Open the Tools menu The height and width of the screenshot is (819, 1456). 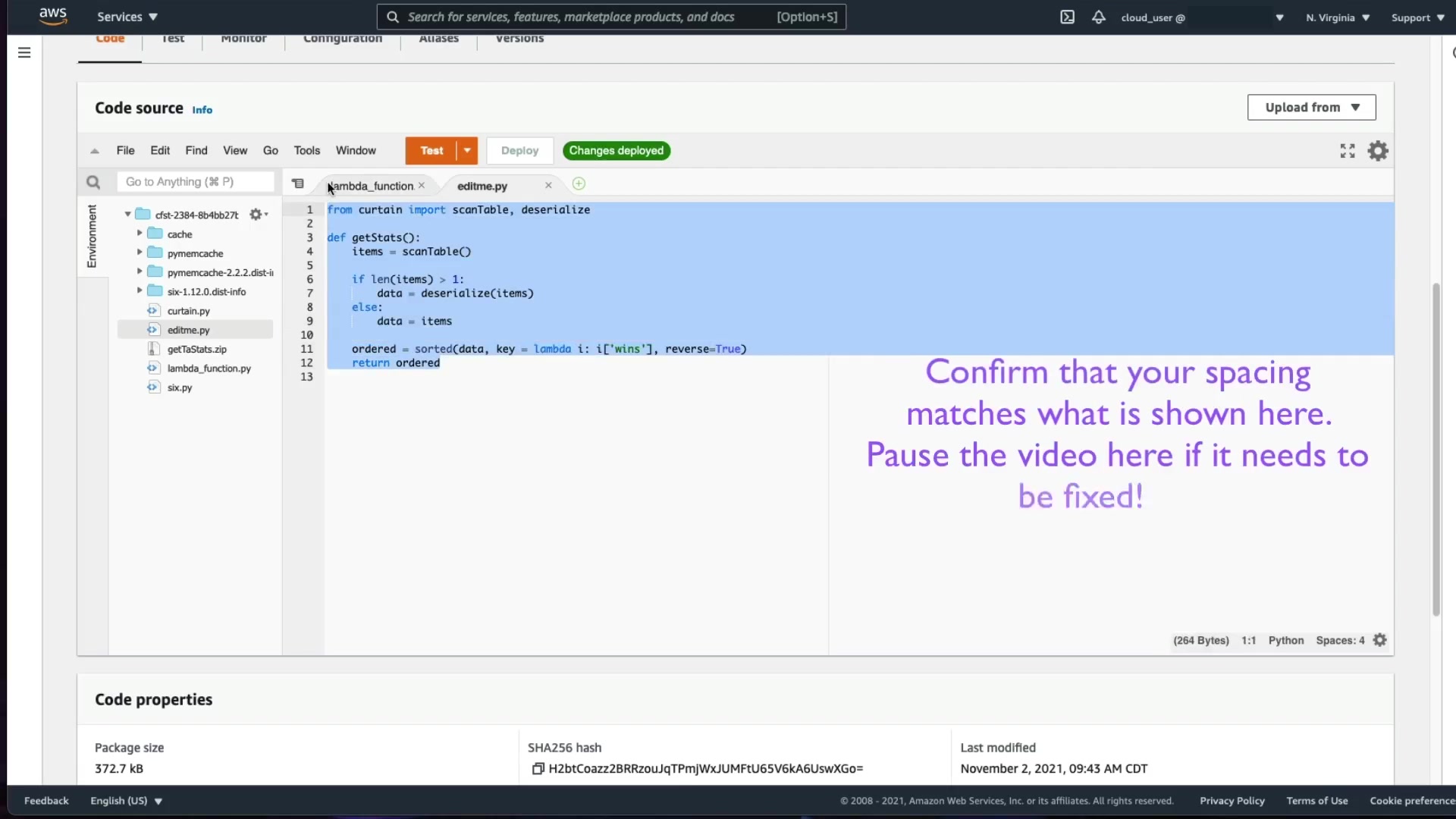click(306, 150)
